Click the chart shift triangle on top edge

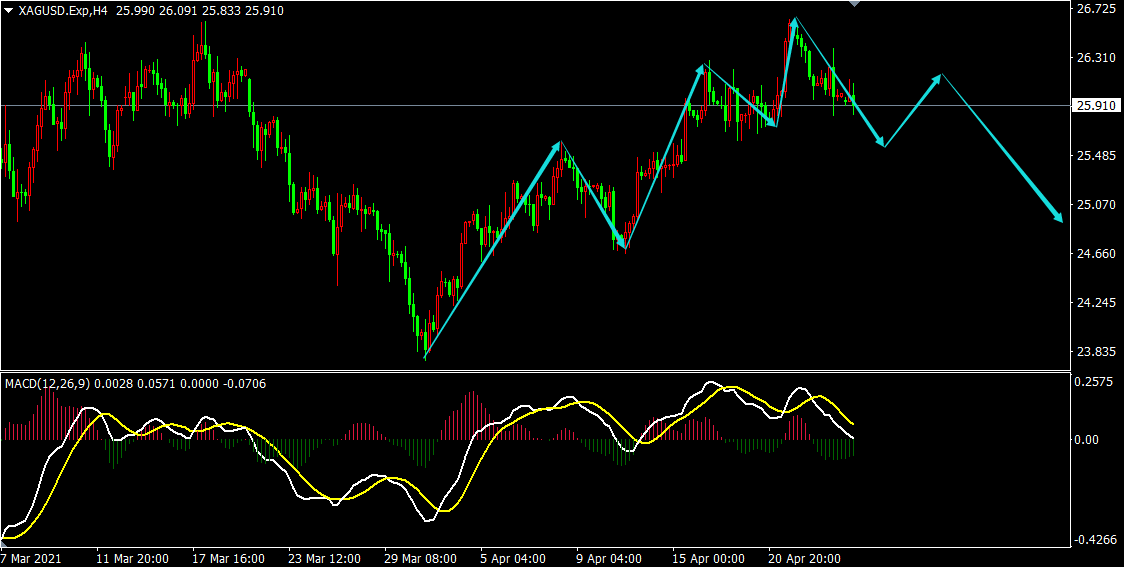853,4
